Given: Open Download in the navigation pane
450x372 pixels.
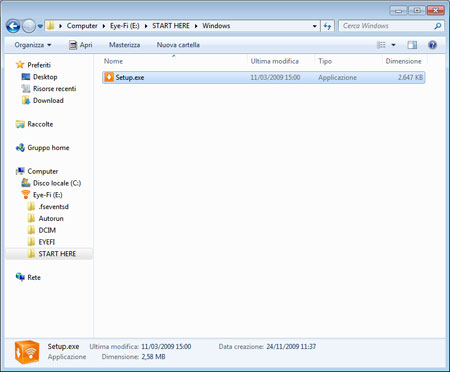Looking at the screenshot, I should point(48,100).
